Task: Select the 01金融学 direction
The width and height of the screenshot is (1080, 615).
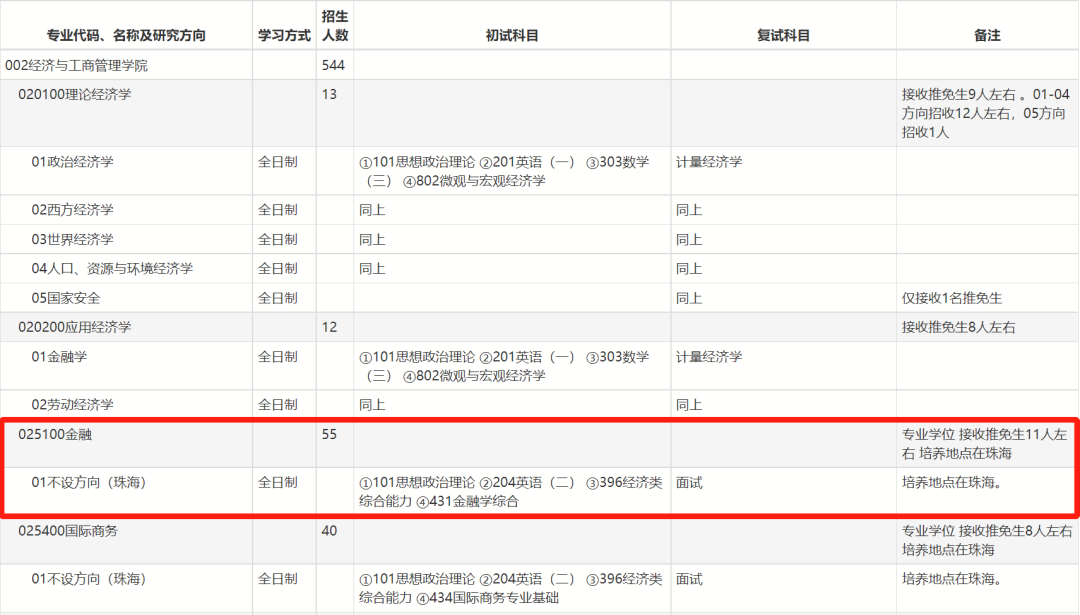Action: 59,357
